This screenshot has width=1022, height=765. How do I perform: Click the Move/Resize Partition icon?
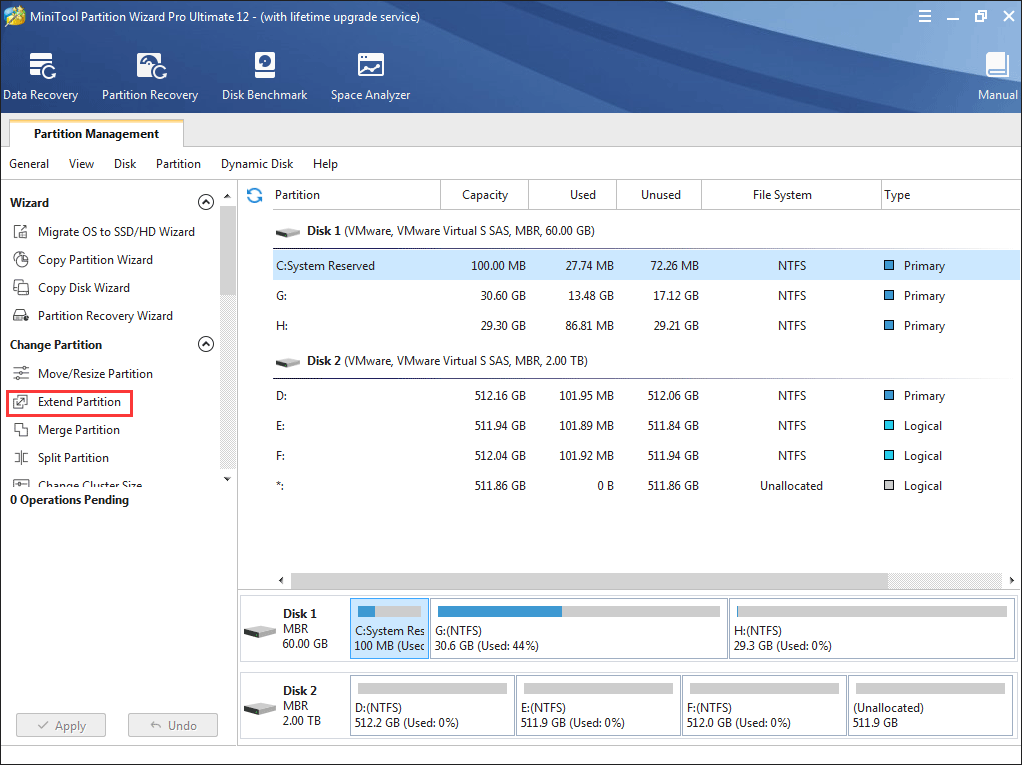click(x=21, y=373)
